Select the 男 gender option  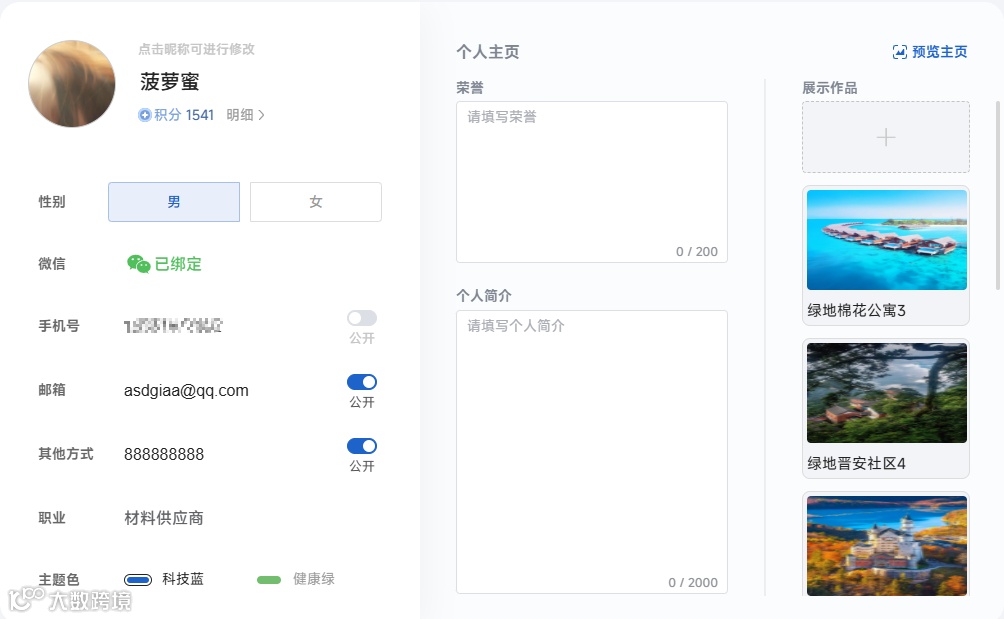pos(173,201)
